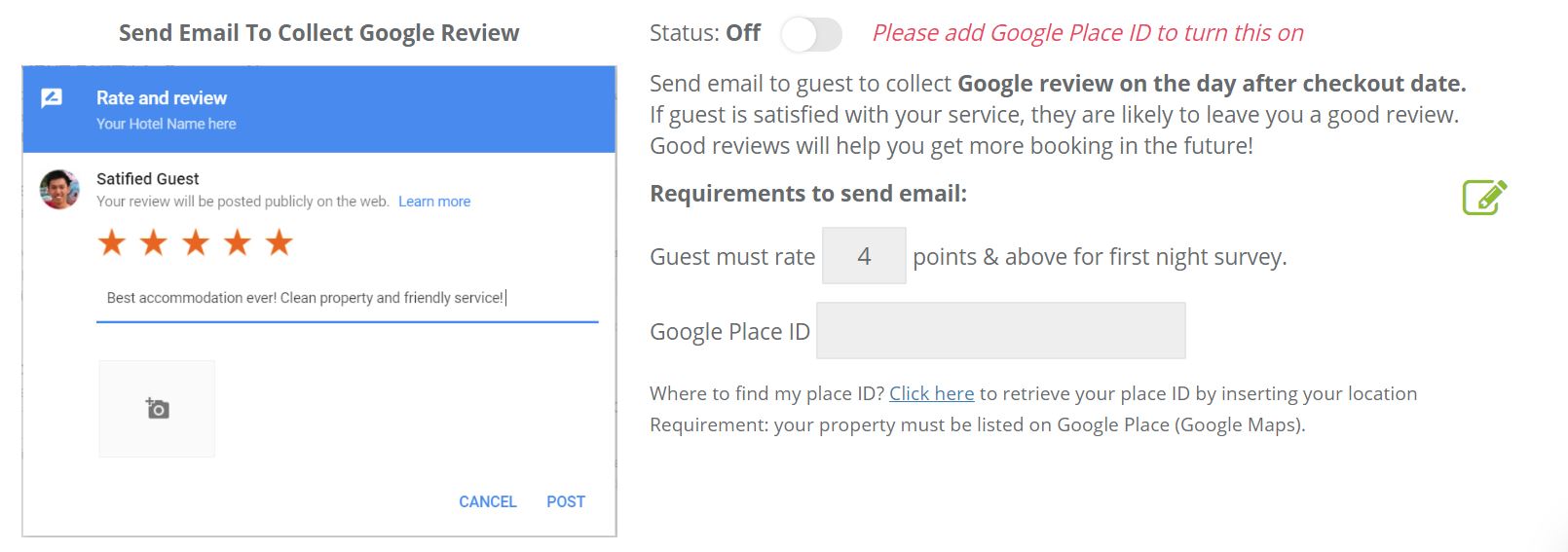1568x552 pixels.
Task: Click the "Your Hotel Name here" subtitle
Action: pos(167,124)
